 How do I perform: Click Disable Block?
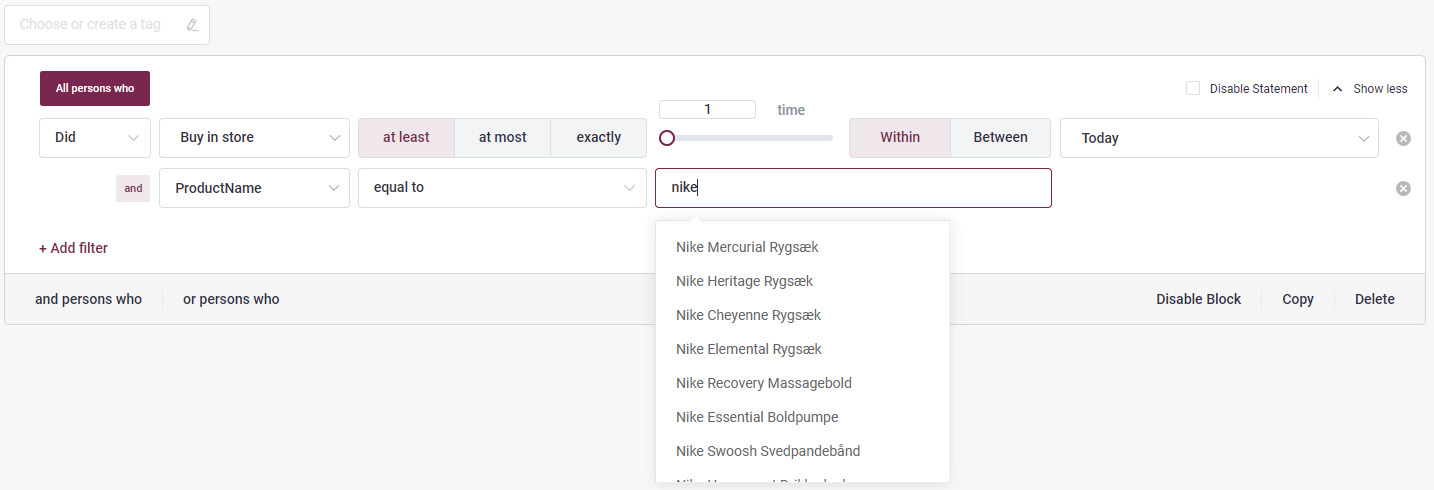click(1198, 299)
